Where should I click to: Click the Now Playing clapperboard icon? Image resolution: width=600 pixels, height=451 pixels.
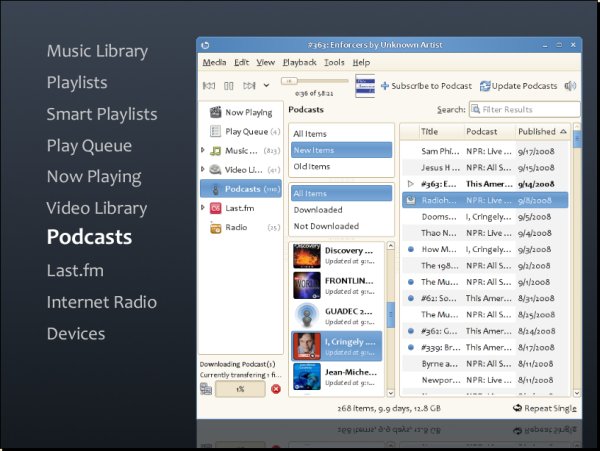click(215, 112)
